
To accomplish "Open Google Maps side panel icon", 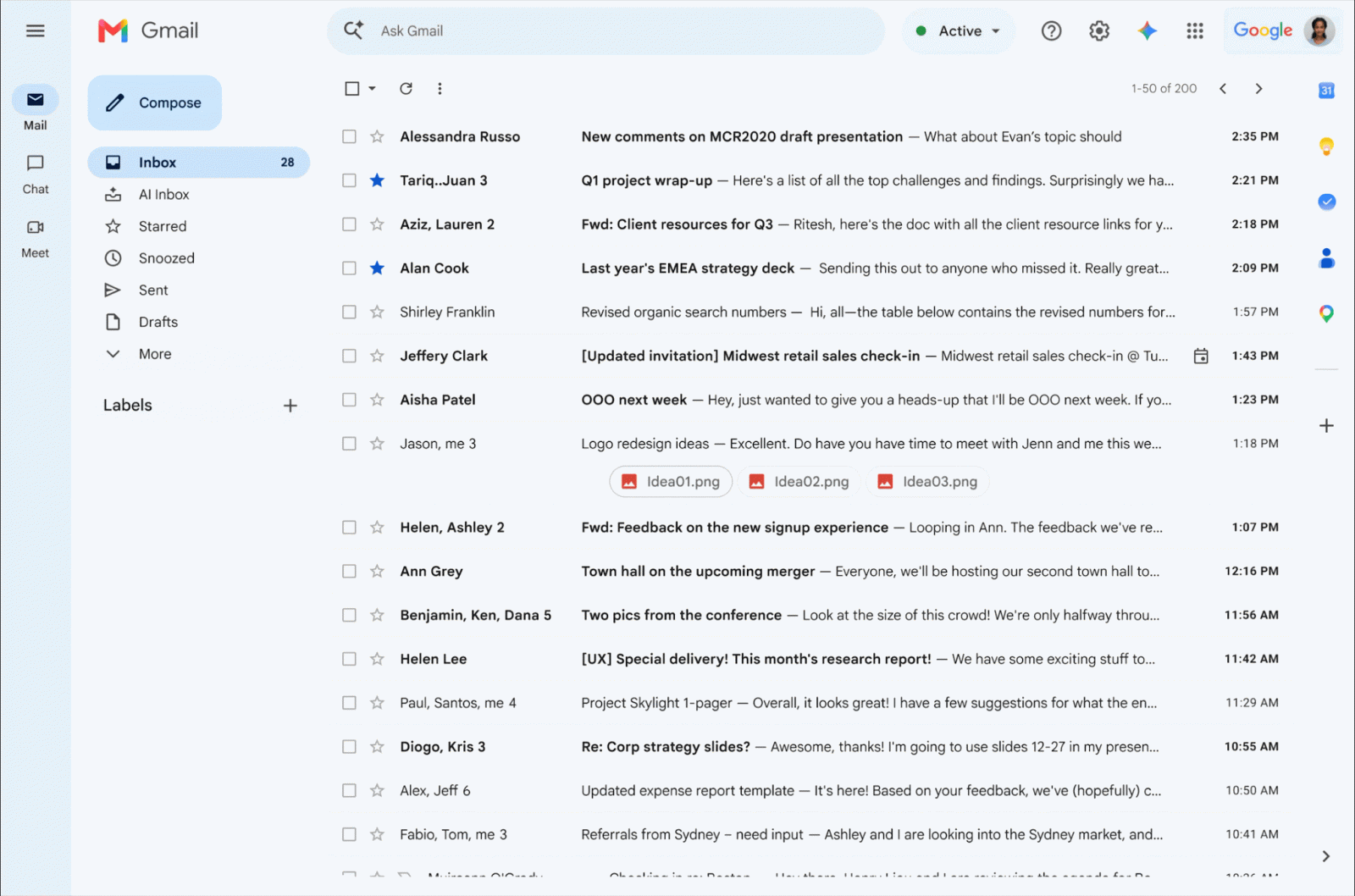I will click(1326, 313).
